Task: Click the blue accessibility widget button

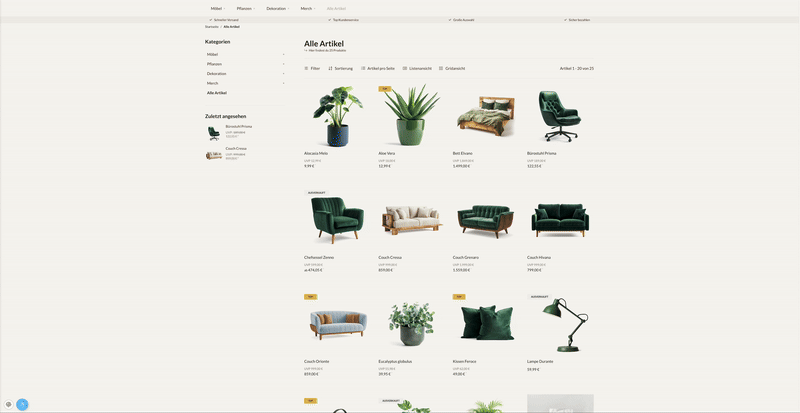Action: tap(22, 404)
